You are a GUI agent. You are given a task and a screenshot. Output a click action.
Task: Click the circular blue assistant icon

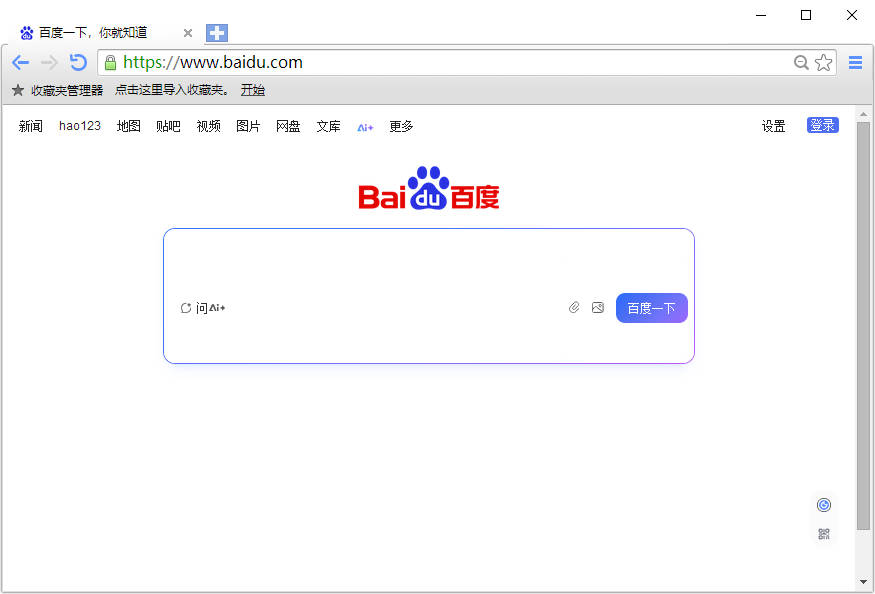point(824,505)
